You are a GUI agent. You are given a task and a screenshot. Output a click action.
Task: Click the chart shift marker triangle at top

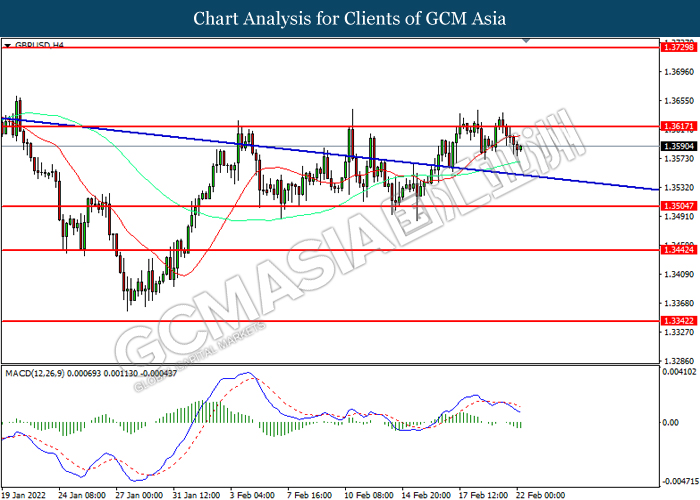click(x=526, y=41)
